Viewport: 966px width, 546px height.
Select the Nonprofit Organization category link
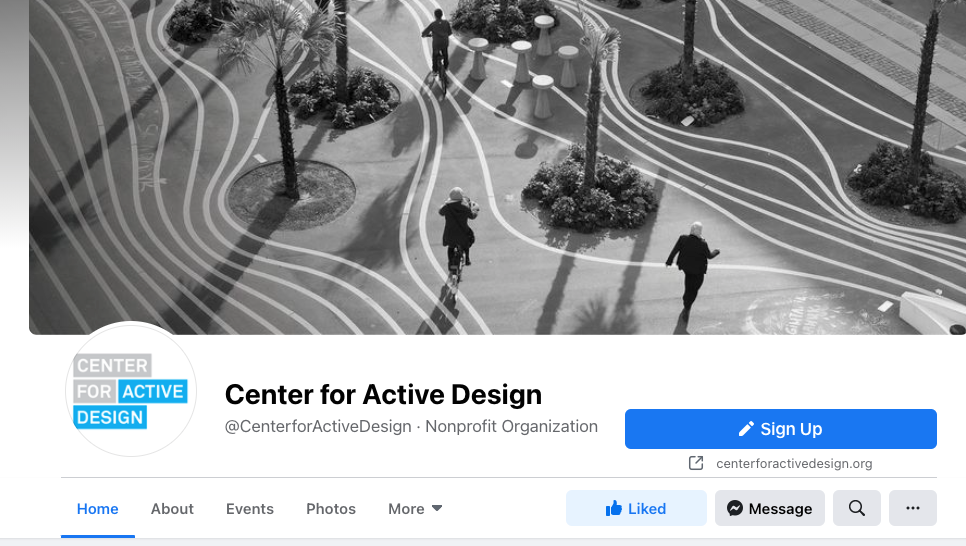coord(511,426)
